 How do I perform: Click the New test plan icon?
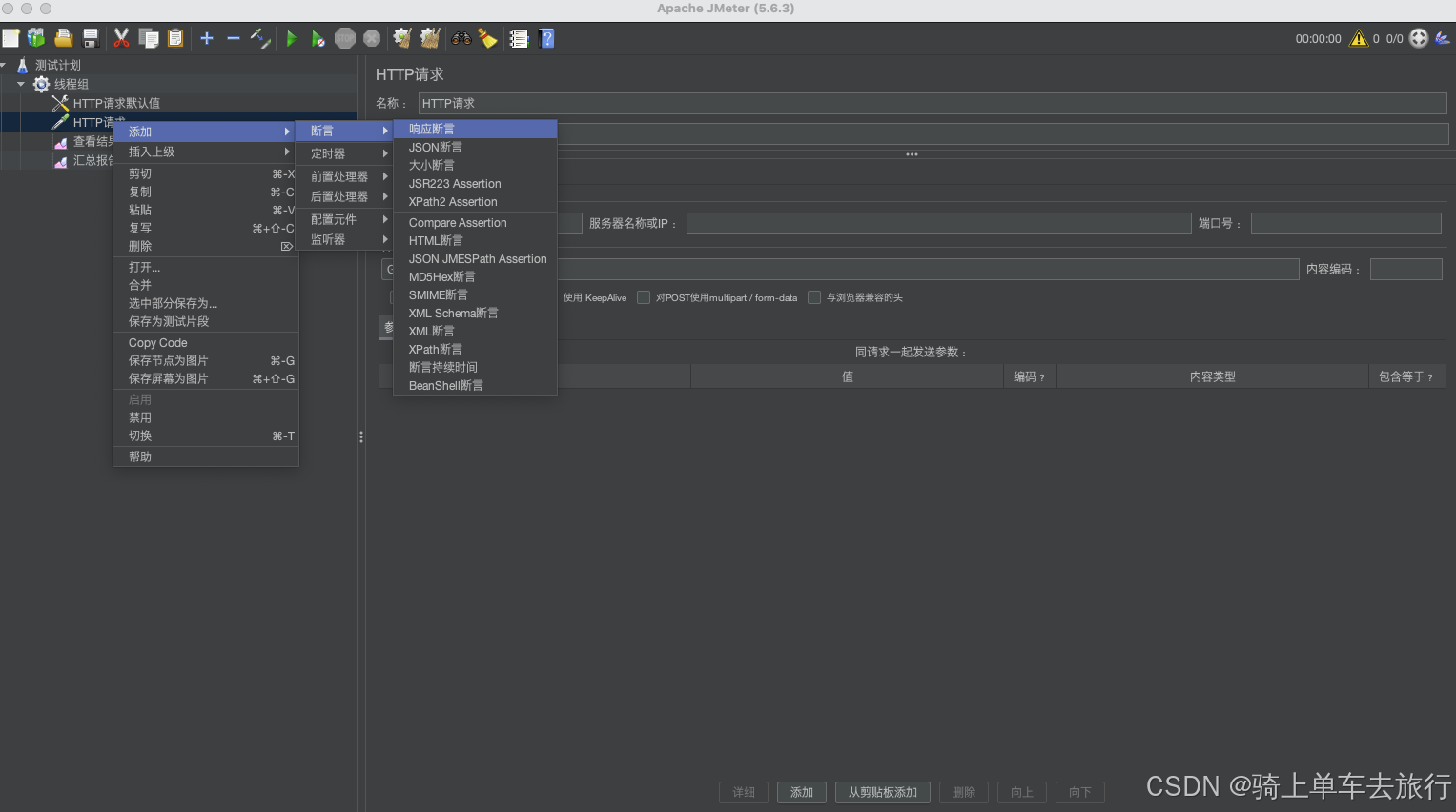pyautogui.click(x=11, y=38)
